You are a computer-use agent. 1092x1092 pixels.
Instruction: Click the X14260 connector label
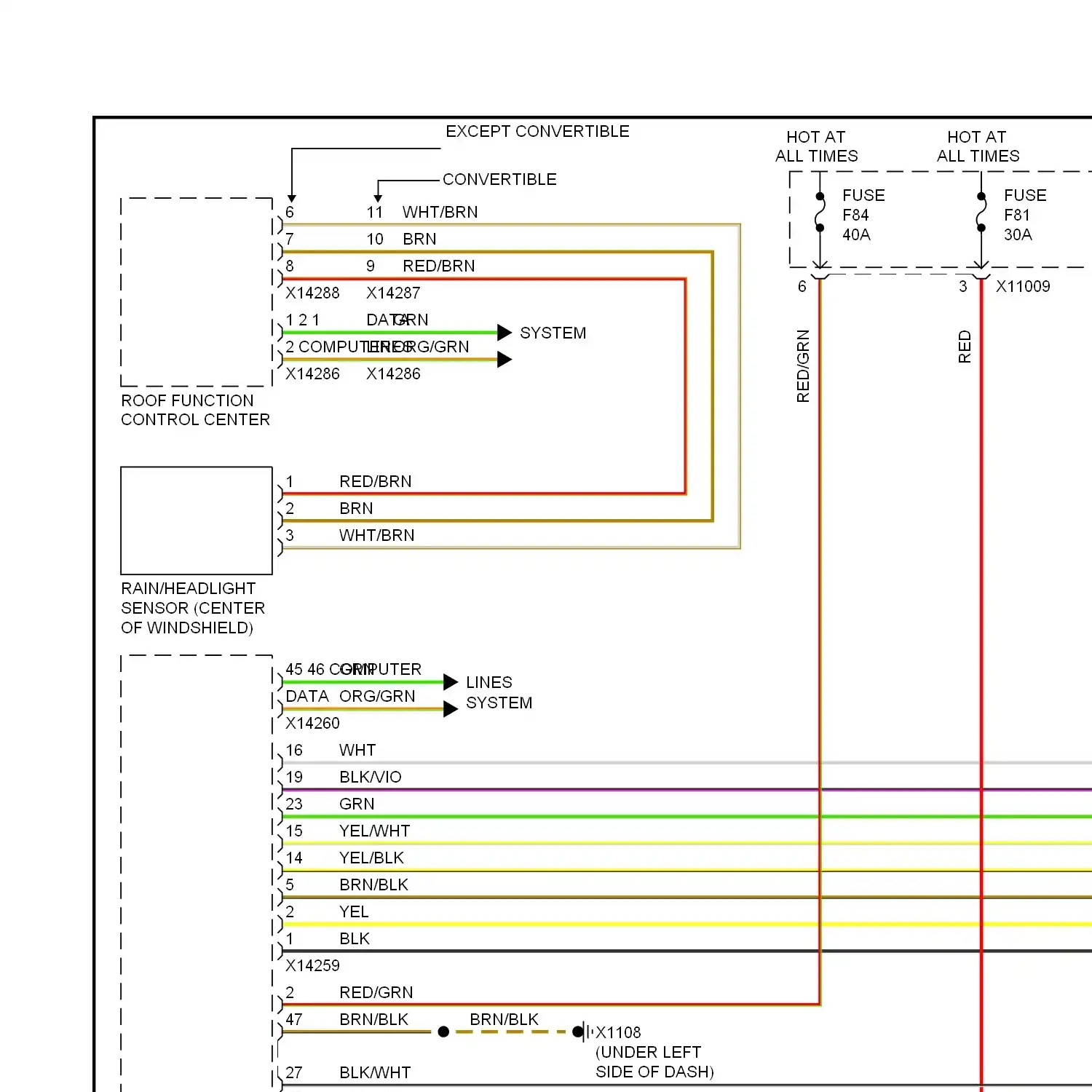tap(312, 724)
